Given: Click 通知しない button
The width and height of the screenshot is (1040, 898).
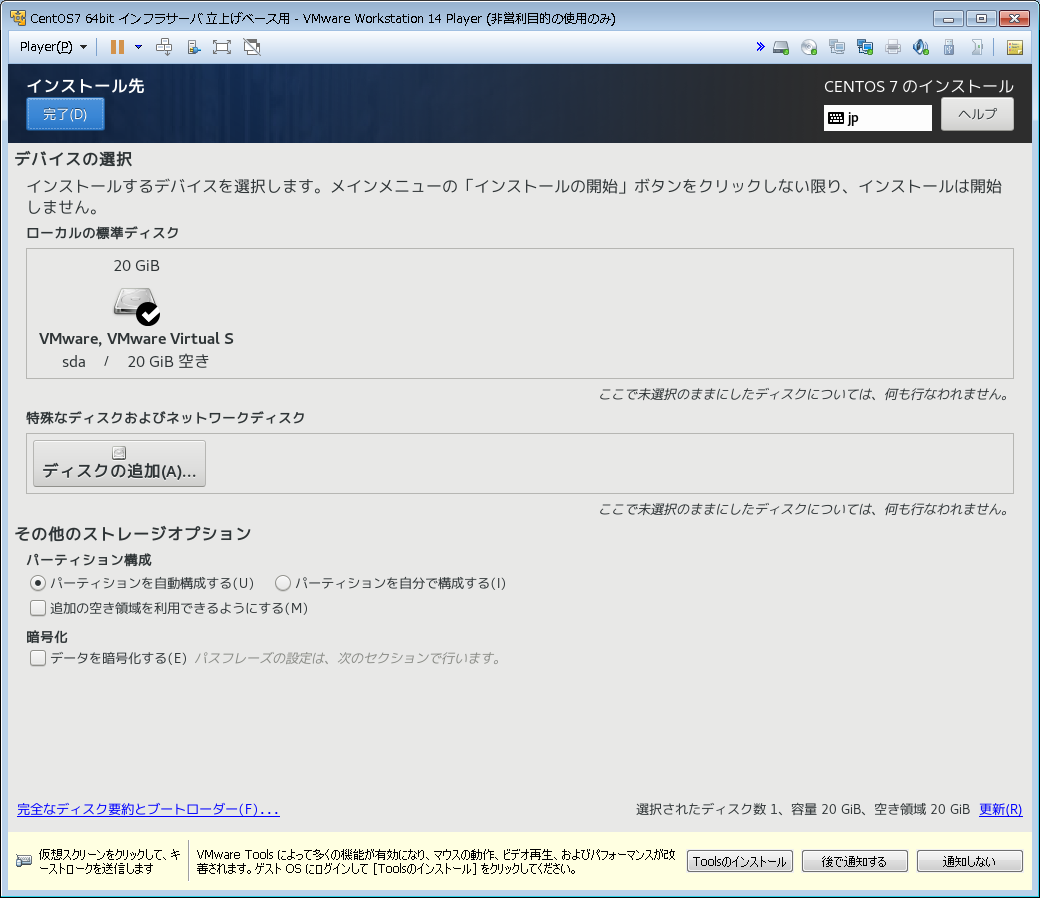Looking at the screenshot, I should [969, 862].
